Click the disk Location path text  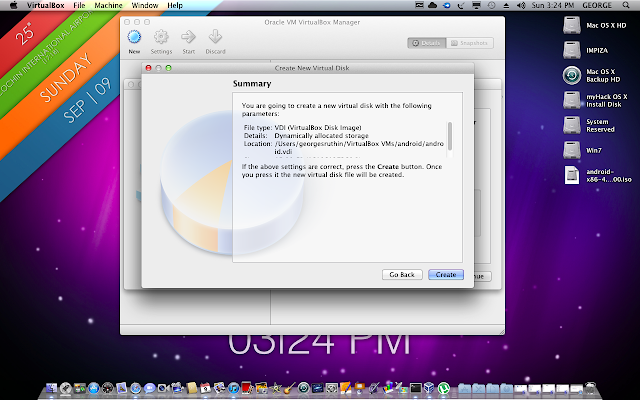click(x=359, y=148)
